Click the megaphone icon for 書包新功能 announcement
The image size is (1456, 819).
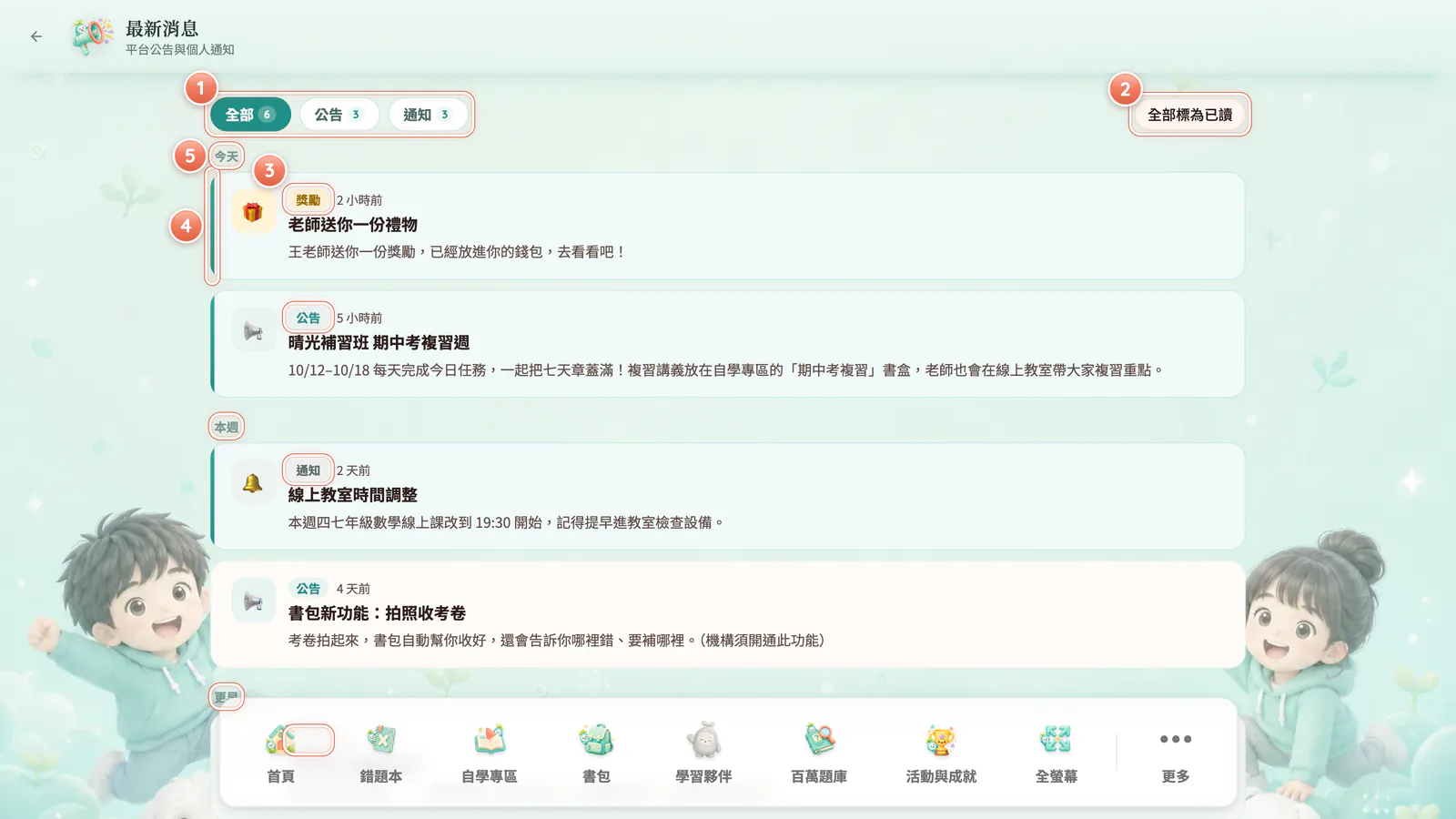(253, 601)
